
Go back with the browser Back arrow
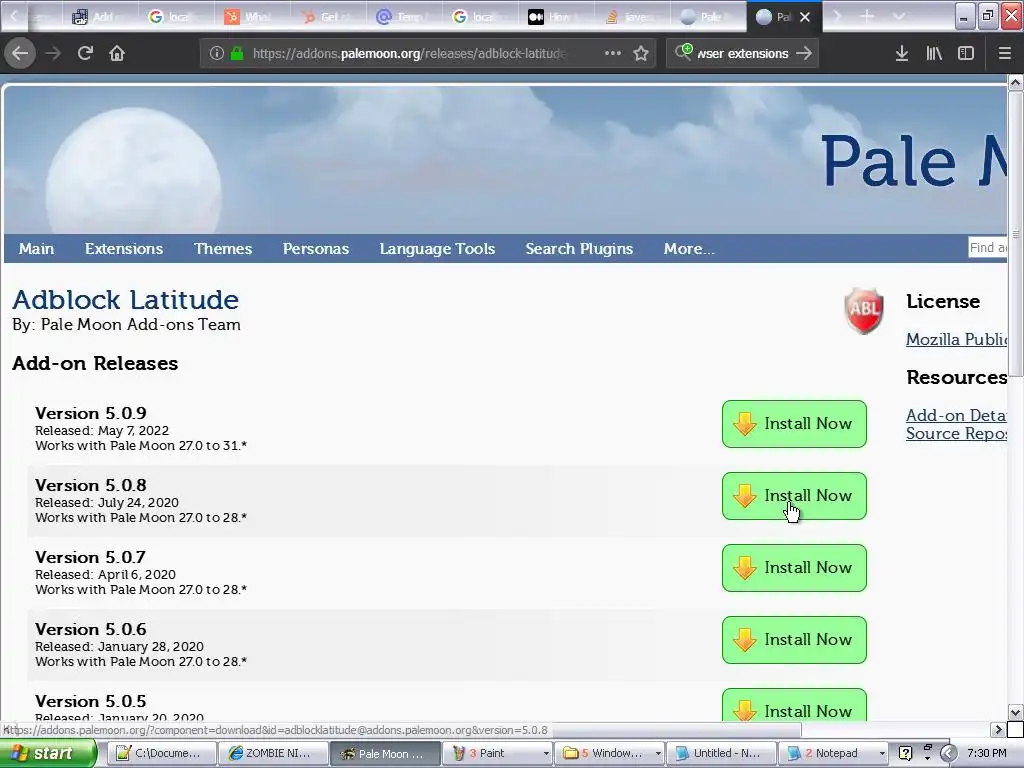(x=20, y=53)
